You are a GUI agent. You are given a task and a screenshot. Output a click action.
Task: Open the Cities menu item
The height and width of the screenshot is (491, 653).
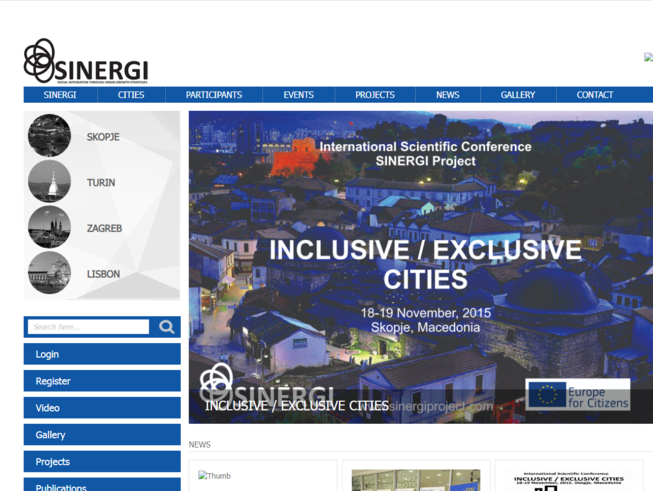click(131, 95)
